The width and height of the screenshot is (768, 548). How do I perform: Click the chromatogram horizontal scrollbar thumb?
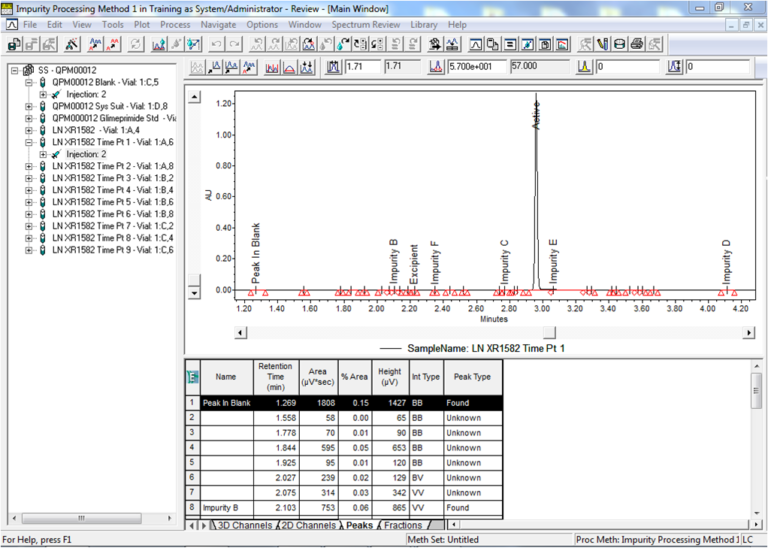point(550,333)
